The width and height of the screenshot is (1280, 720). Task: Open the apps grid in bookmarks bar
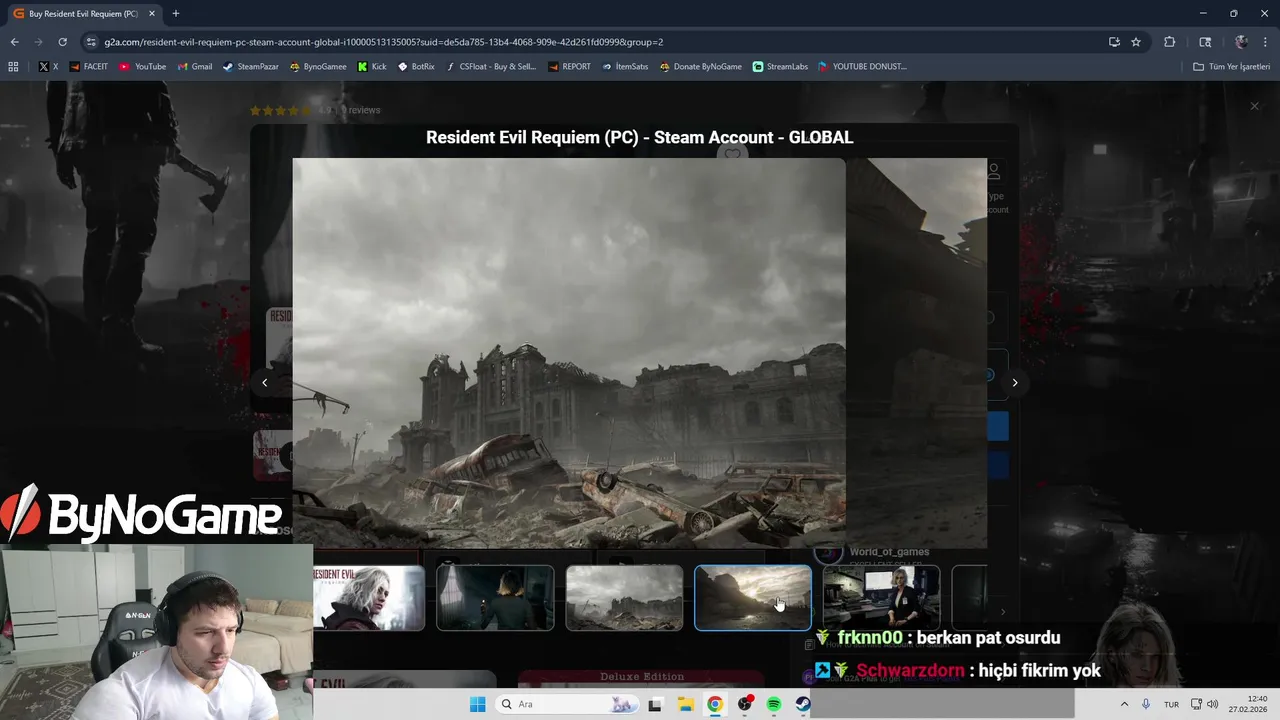pyautogui.click(x=13, y=67)
